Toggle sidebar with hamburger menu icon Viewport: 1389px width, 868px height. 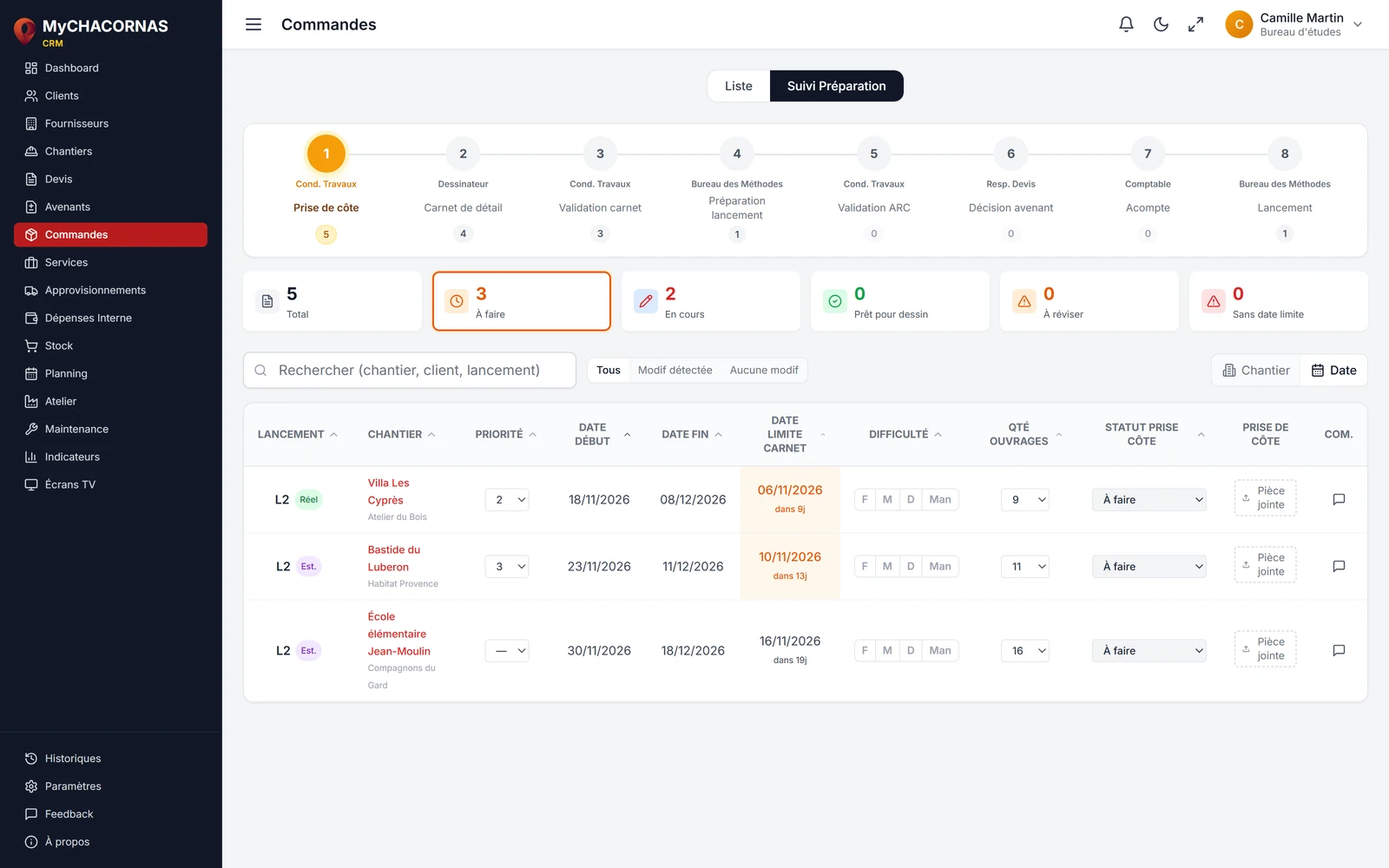pos(253,24)
